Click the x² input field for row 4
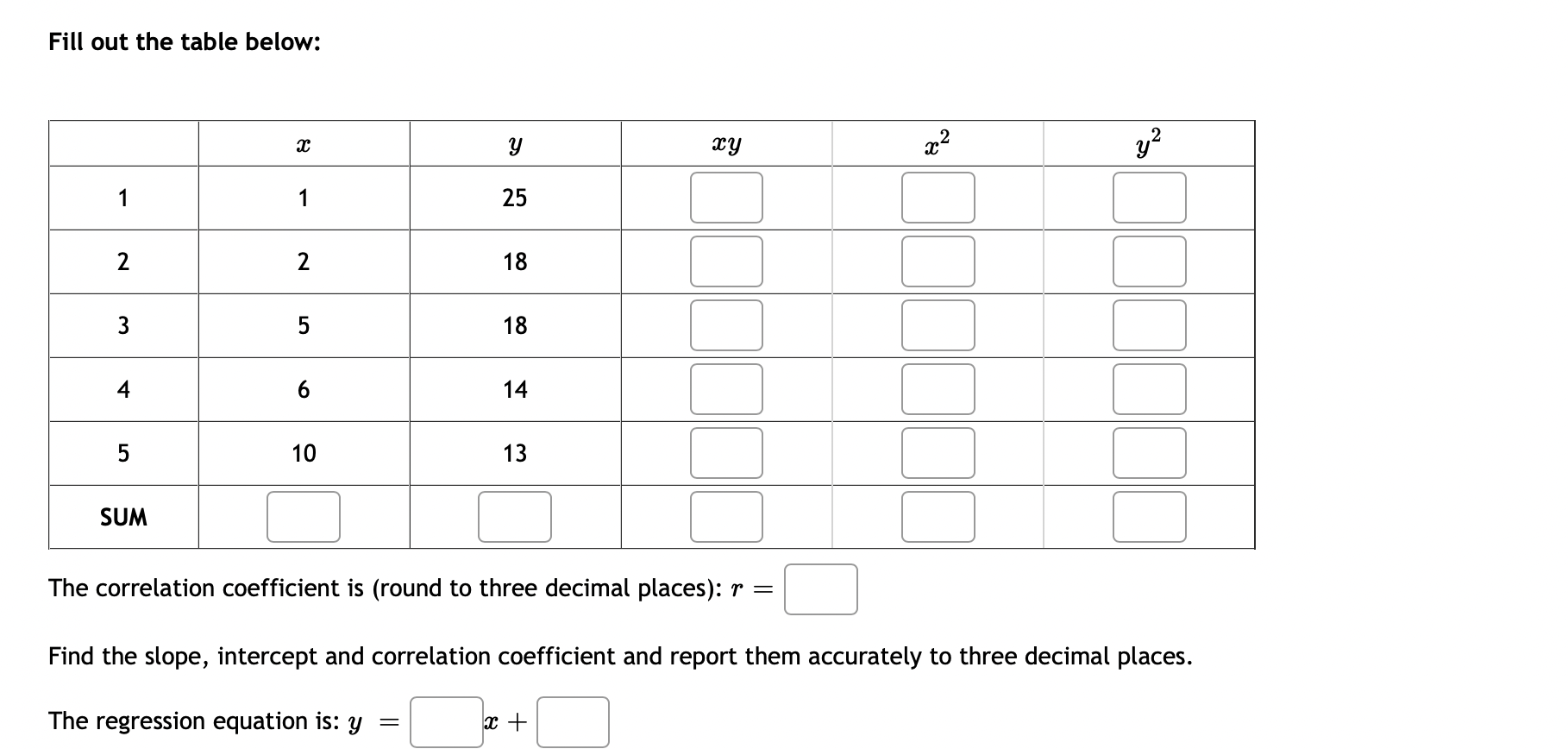1568x749 pixels. coord(938,389)
